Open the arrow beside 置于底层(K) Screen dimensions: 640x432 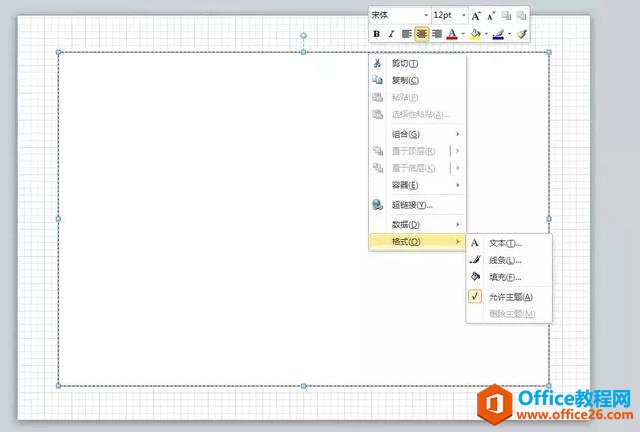tap(458, 168)
